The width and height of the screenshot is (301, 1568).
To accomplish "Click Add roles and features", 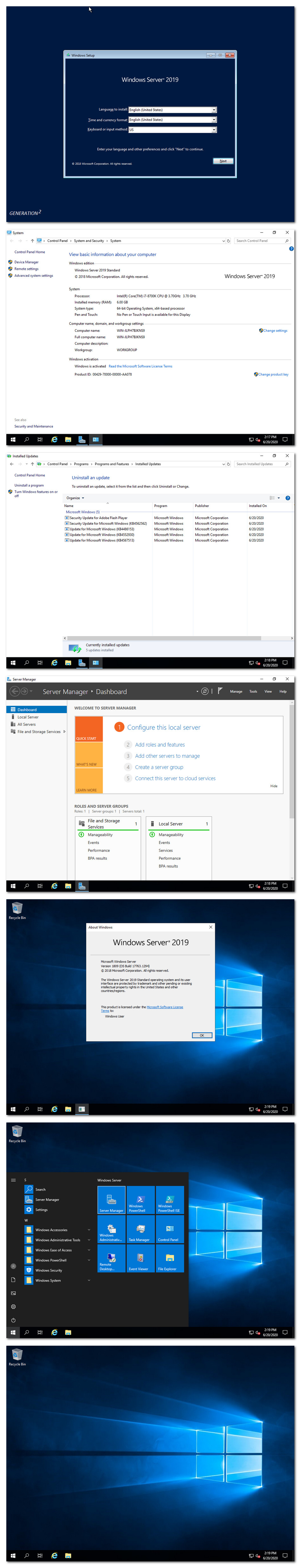I will [x=160, y=744].
